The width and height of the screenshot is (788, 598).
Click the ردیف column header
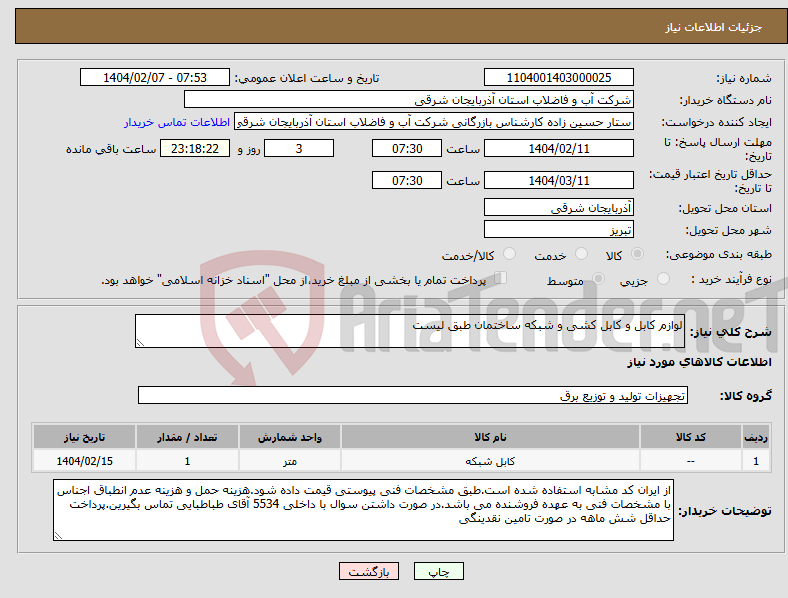tap(756, 437)
